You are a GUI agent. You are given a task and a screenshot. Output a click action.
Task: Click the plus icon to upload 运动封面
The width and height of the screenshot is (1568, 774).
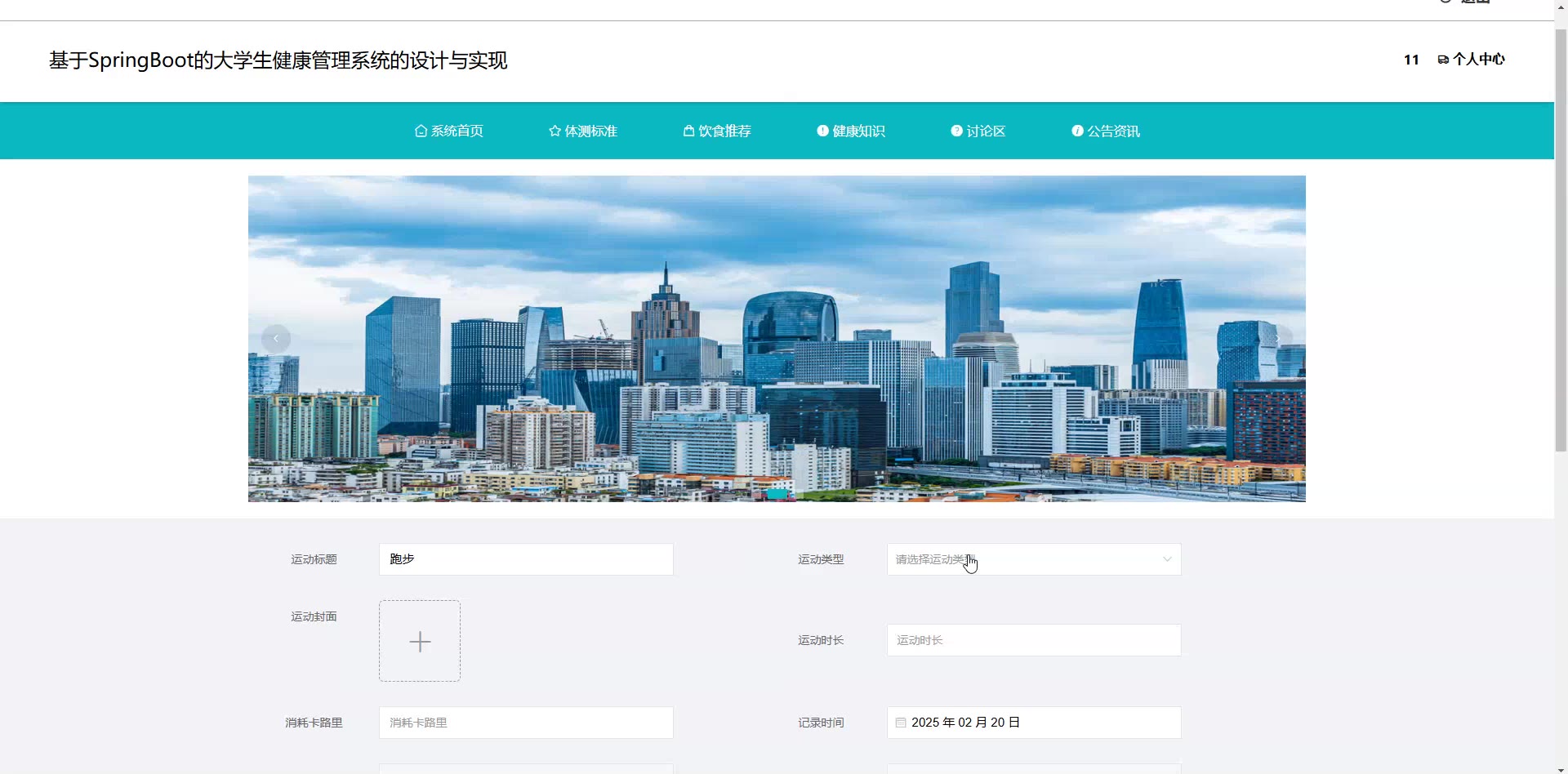coord(420,642)
